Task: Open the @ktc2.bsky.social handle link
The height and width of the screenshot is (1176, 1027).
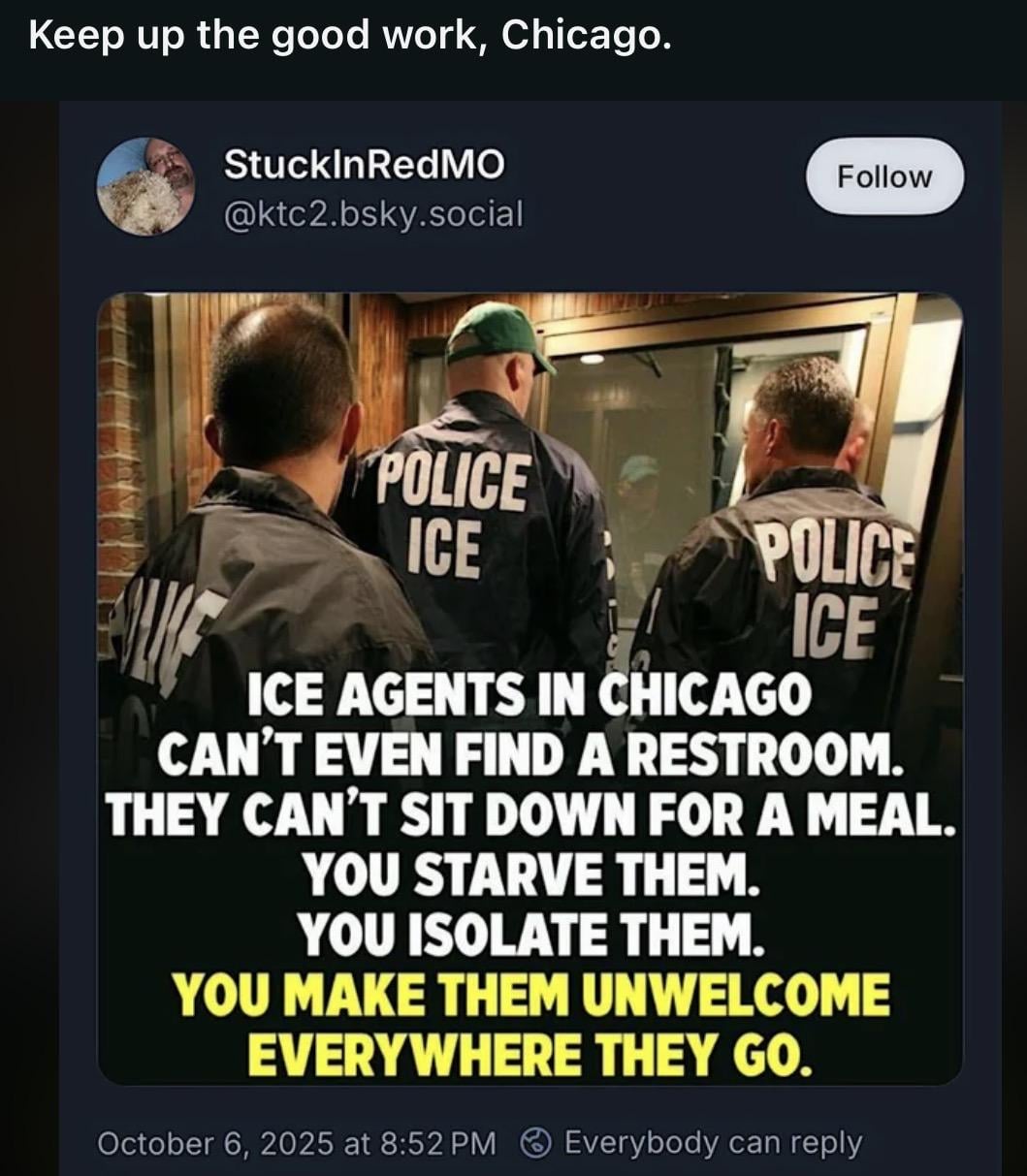Action: [372, 212]
